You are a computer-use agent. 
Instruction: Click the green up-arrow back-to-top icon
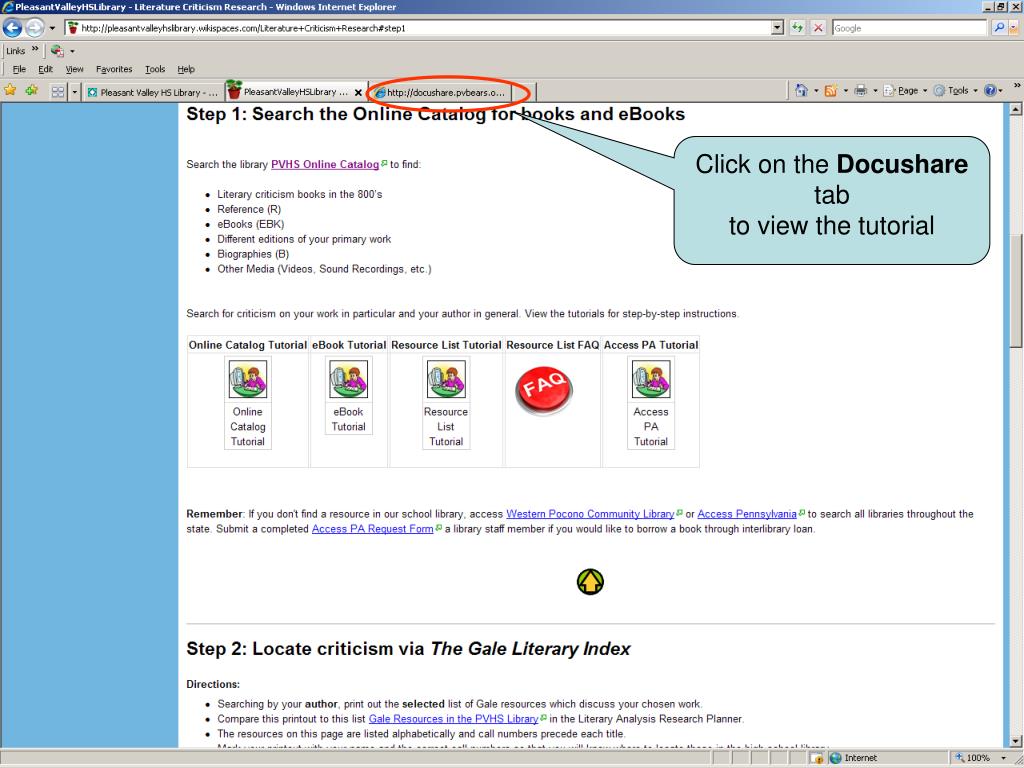coord(590,581)
